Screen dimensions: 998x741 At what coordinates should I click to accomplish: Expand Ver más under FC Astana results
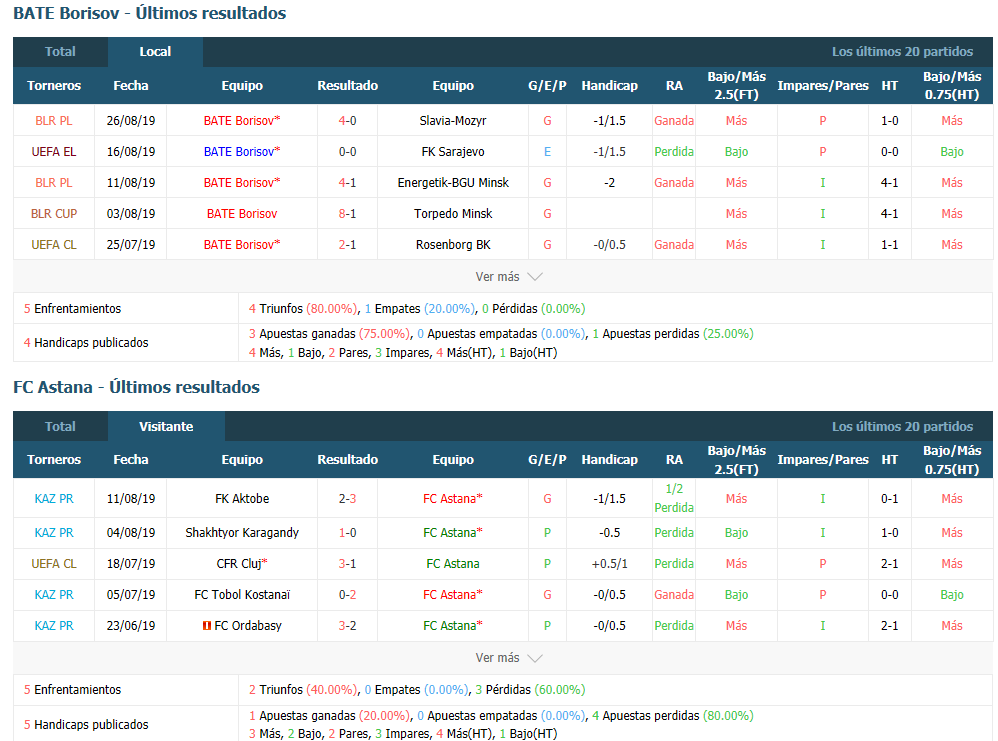point(509,658)
